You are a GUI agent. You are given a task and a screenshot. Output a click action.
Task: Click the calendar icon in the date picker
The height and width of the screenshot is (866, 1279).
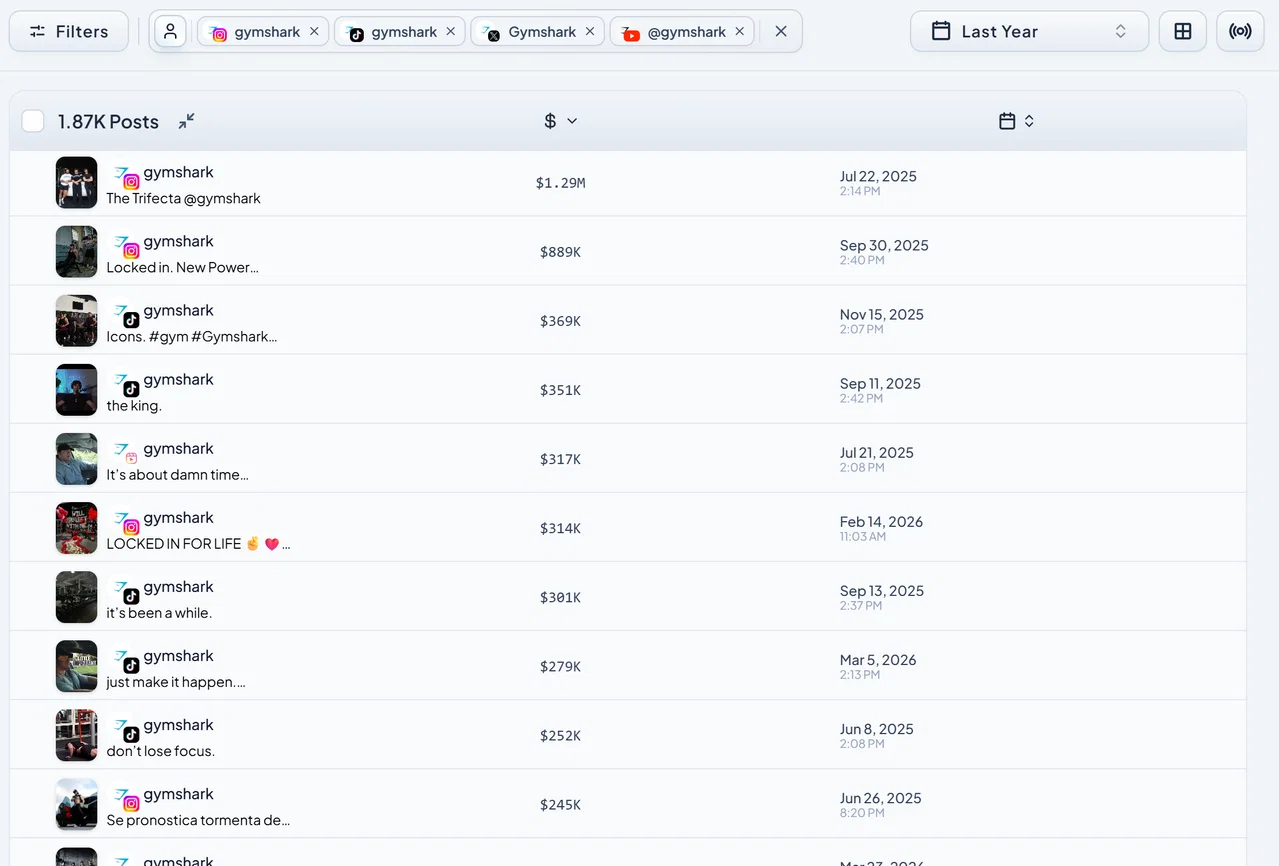click(x=941, y=31)
